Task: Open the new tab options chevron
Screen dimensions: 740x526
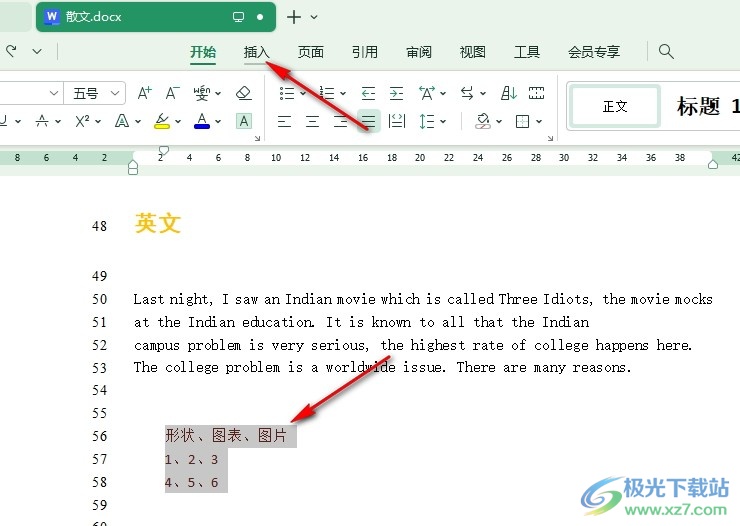Action: [x=314, y=17]
